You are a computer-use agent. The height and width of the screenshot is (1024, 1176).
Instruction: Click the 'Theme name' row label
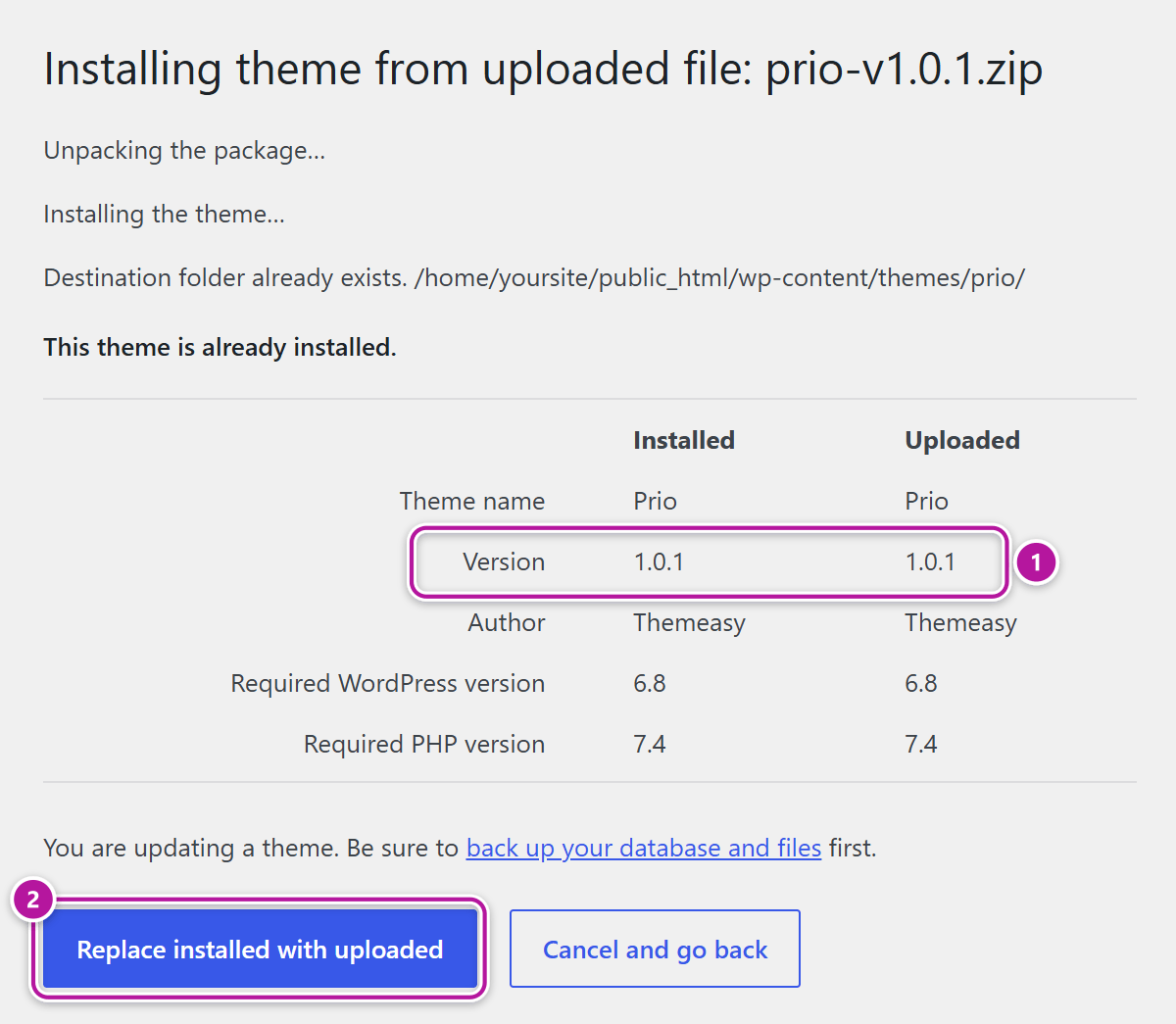(471, 501)
